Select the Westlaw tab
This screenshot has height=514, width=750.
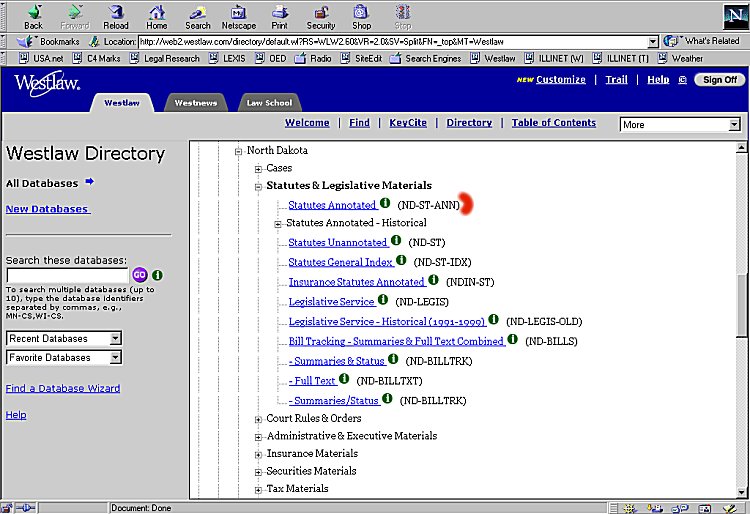[122, 103]
